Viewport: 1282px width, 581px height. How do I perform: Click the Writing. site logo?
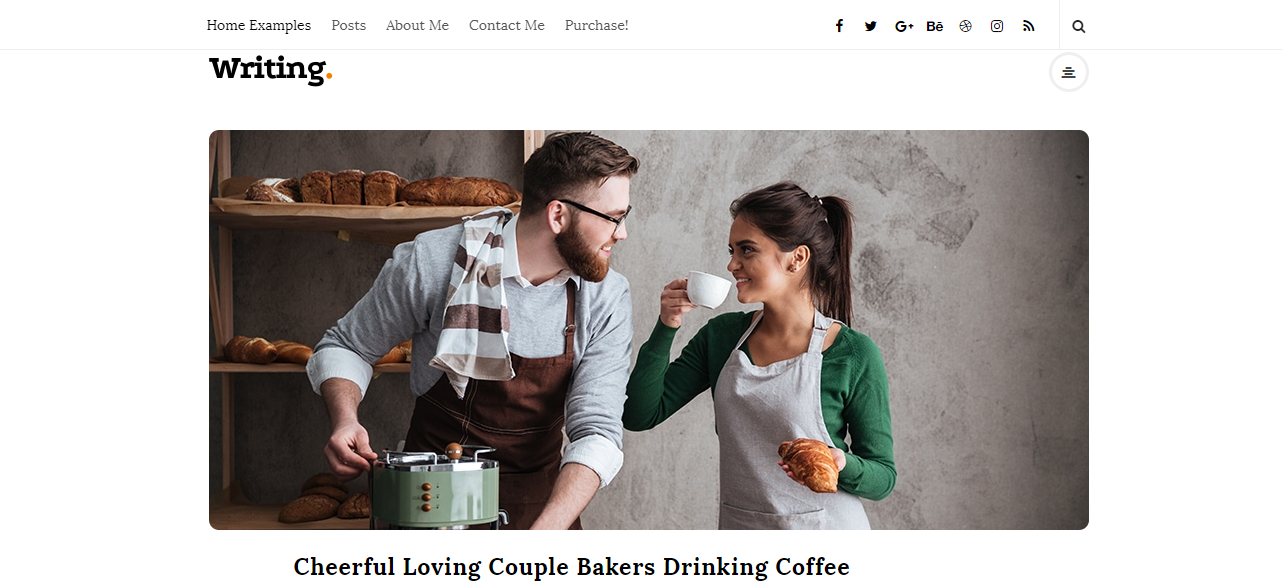270,70
